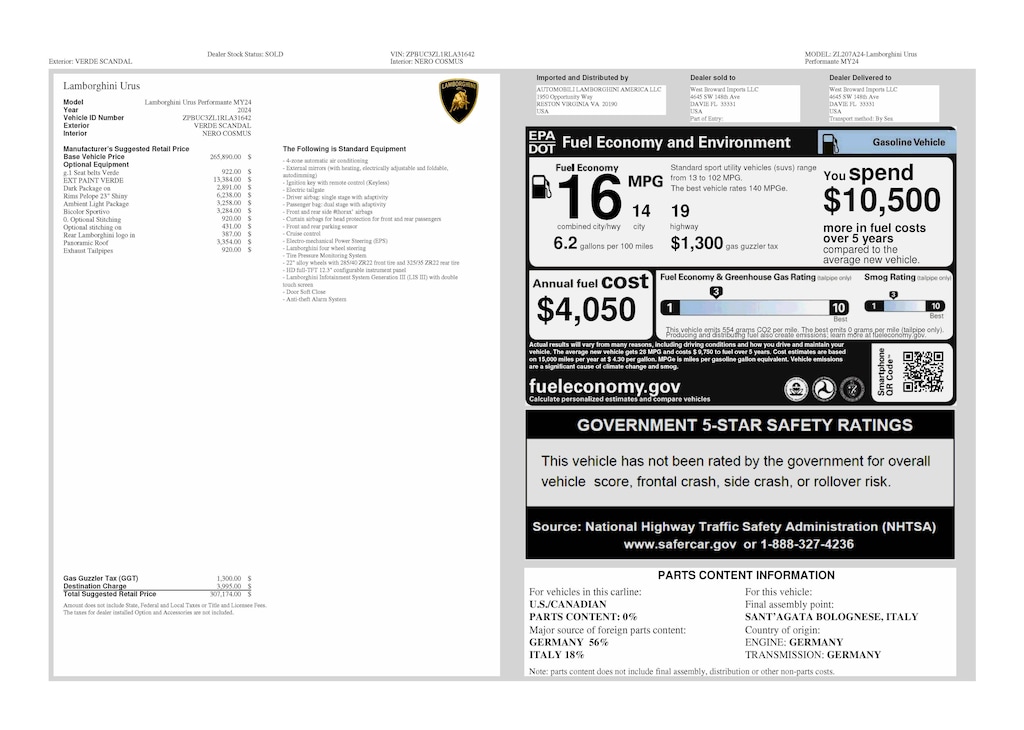Click the Panoramic Roof option row

[x=157, y=243]
